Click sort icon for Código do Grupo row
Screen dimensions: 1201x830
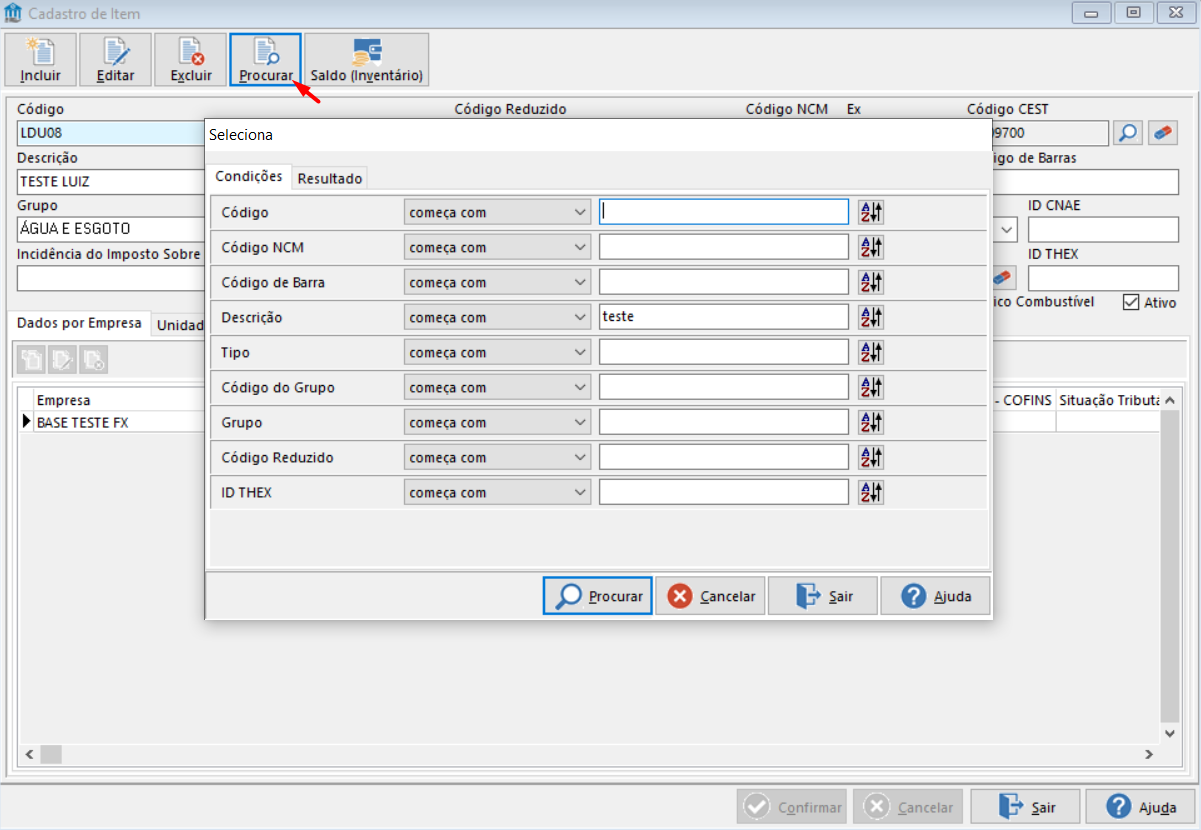(871, 387)
